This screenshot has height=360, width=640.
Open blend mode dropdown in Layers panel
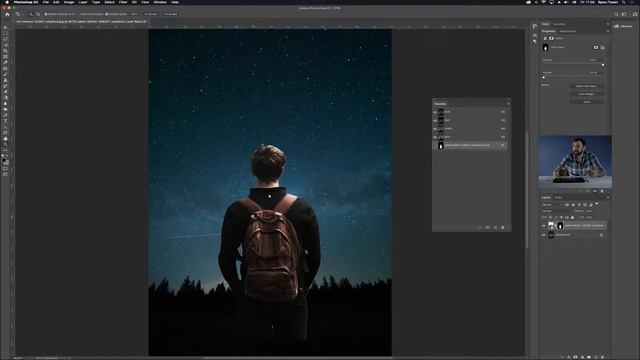click(557, 211)
